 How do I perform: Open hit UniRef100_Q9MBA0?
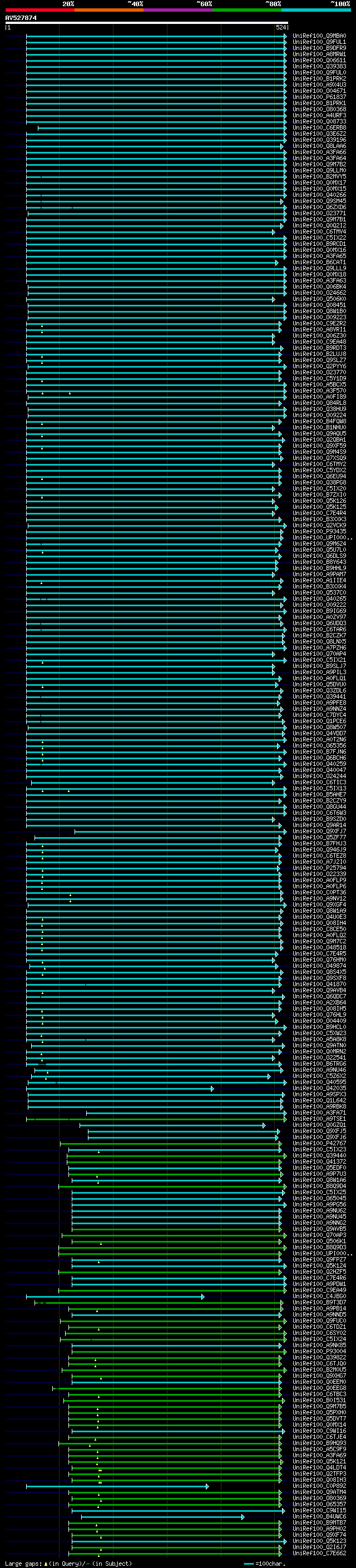(319, 36)
